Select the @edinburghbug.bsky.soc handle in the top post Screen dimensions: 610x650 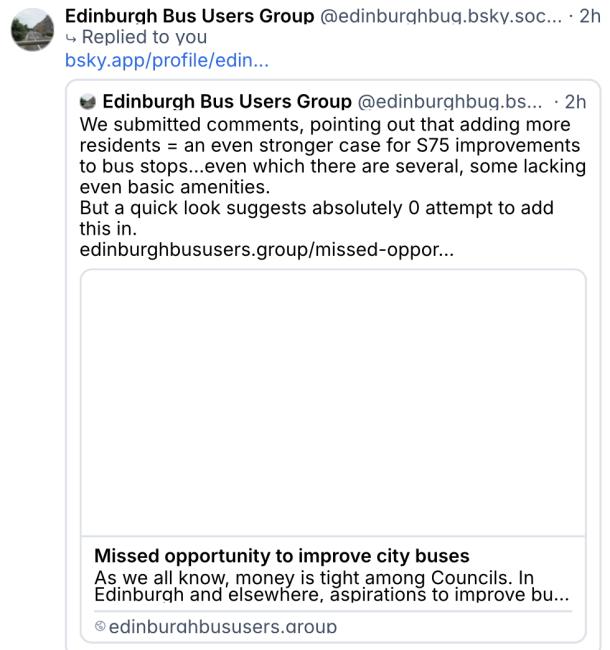click(x=438, y=17)
